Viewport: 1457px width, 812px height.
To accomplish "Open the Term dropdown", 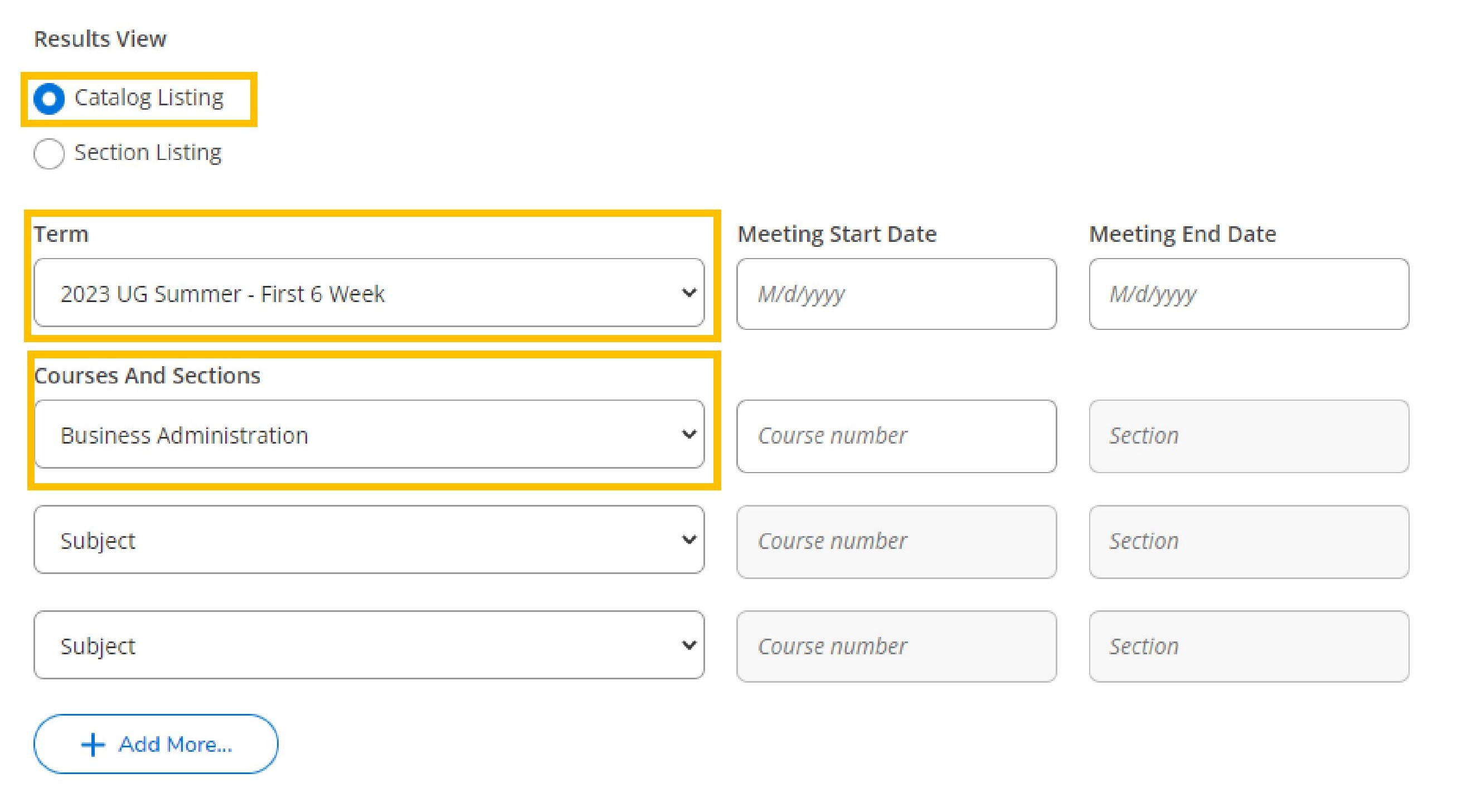I will [x=368, y=293].
